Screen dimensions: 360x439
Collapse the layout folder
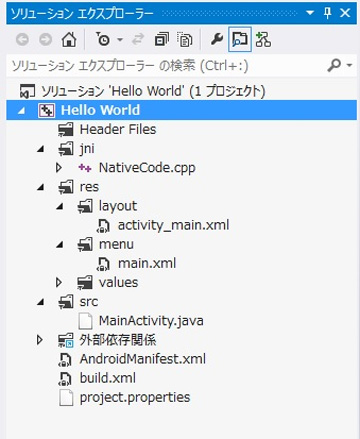click(60, 207)
